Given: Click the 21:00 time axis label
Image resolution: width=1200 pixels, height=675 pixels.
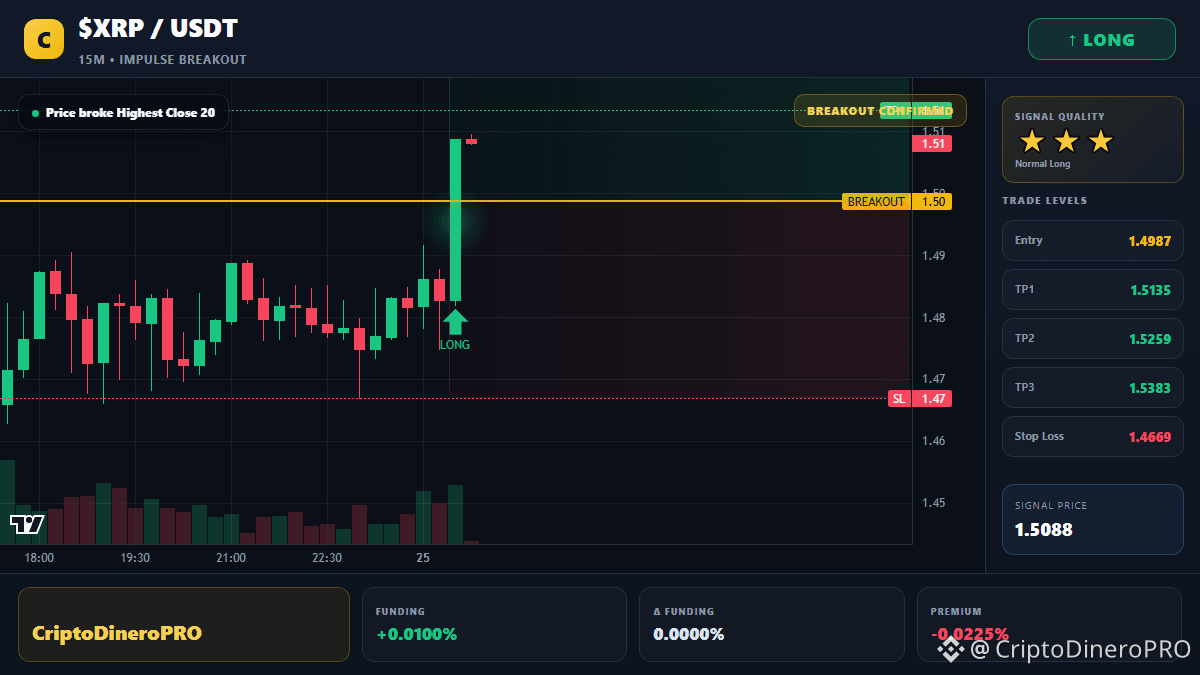Looking at the screenshot, I should 231,558.
